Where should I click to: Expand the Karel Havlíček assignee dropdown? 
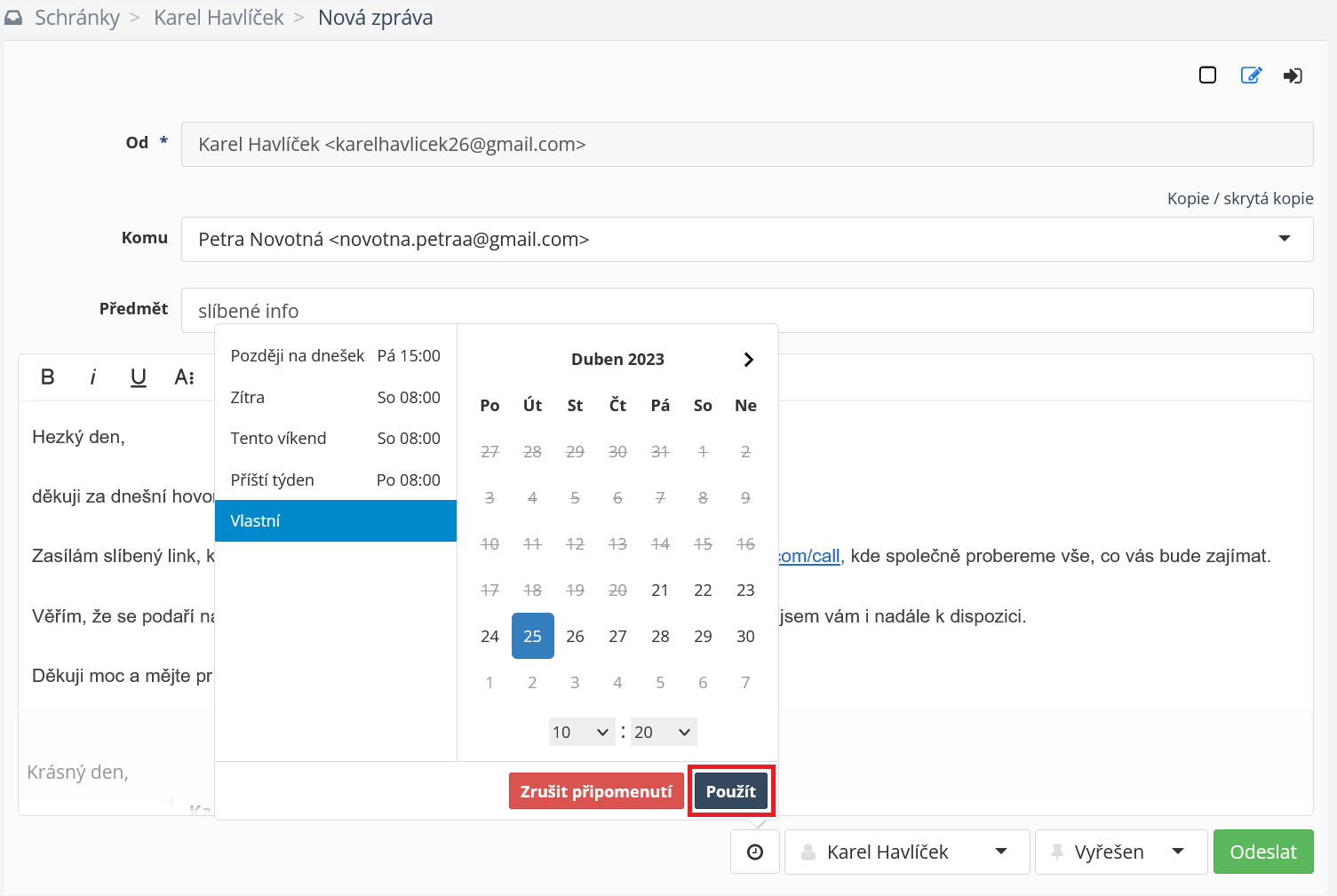pos(907,852)
